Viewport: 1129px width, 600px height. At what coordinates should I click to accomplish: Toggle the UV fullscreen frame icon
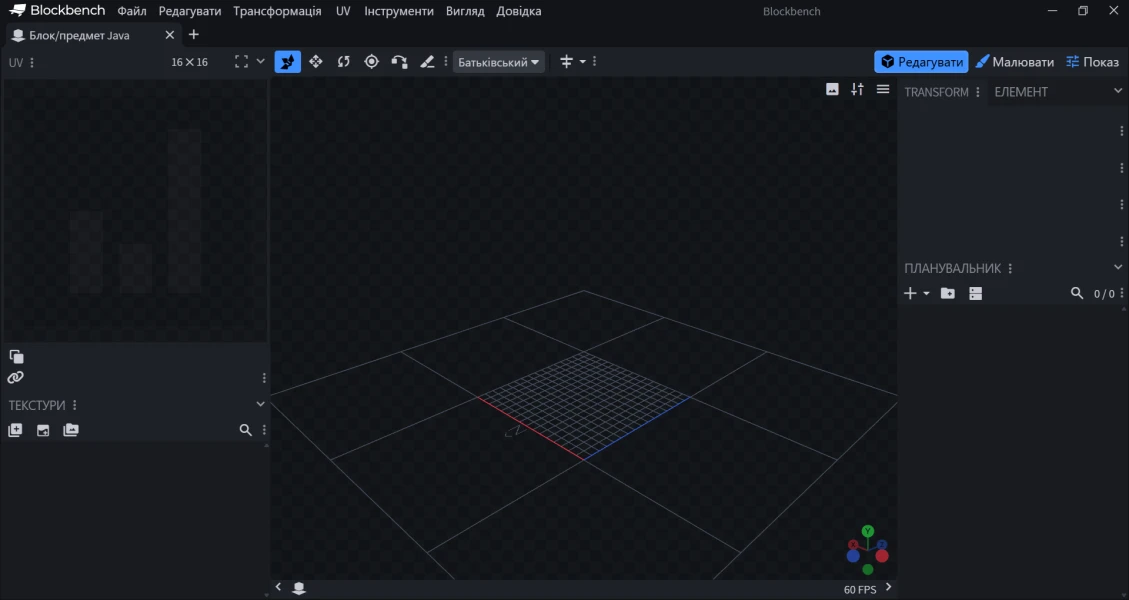click(x=241, y=62)
